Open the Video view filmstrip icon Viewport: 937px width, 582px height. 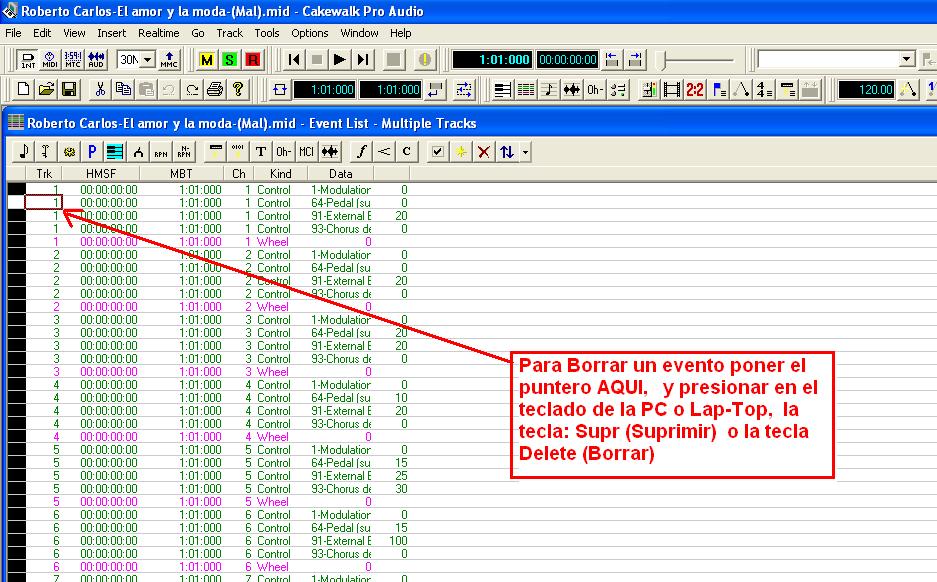coord(672,90)
